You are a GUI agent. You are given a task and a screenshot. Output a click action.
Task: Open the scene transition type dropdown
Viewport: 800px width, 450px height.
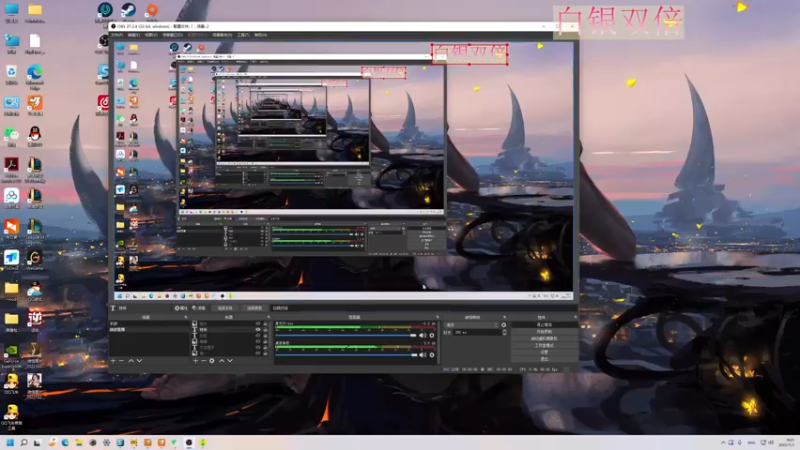tap(472, 324)
